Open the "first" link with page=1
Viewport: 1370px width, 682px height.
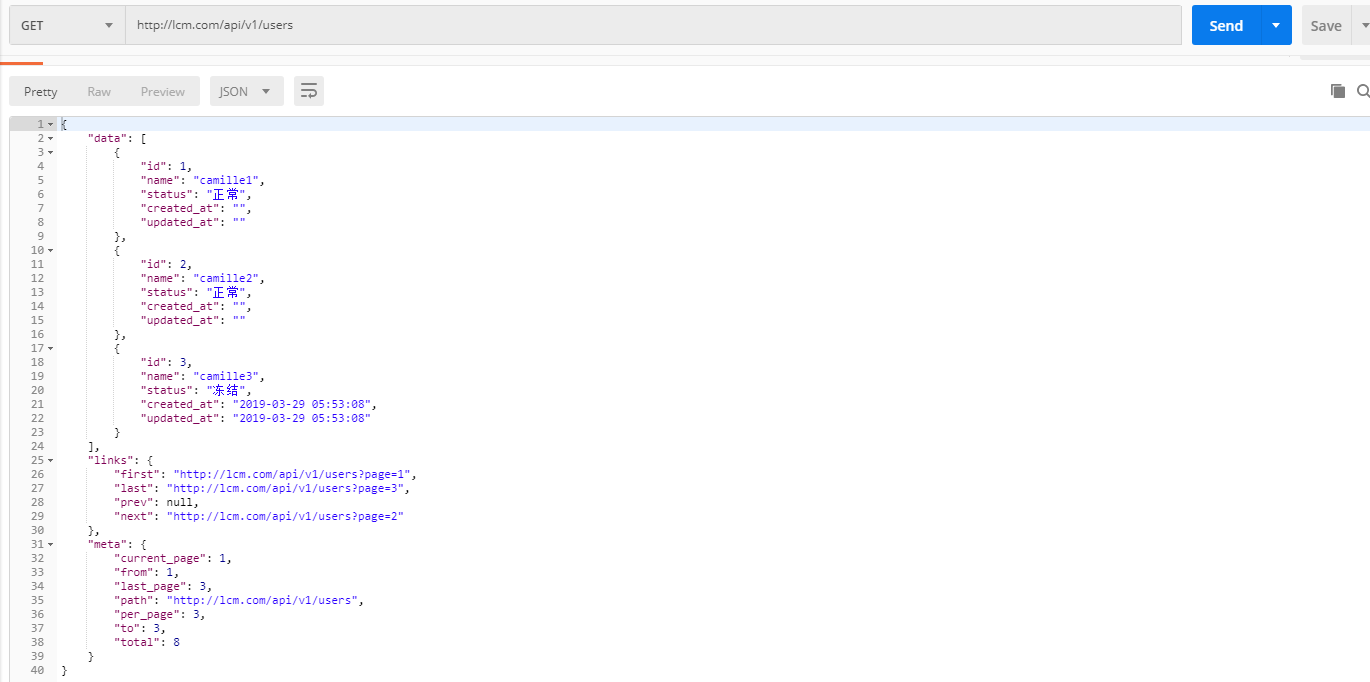pyautogui.click(x=294, y=474)
